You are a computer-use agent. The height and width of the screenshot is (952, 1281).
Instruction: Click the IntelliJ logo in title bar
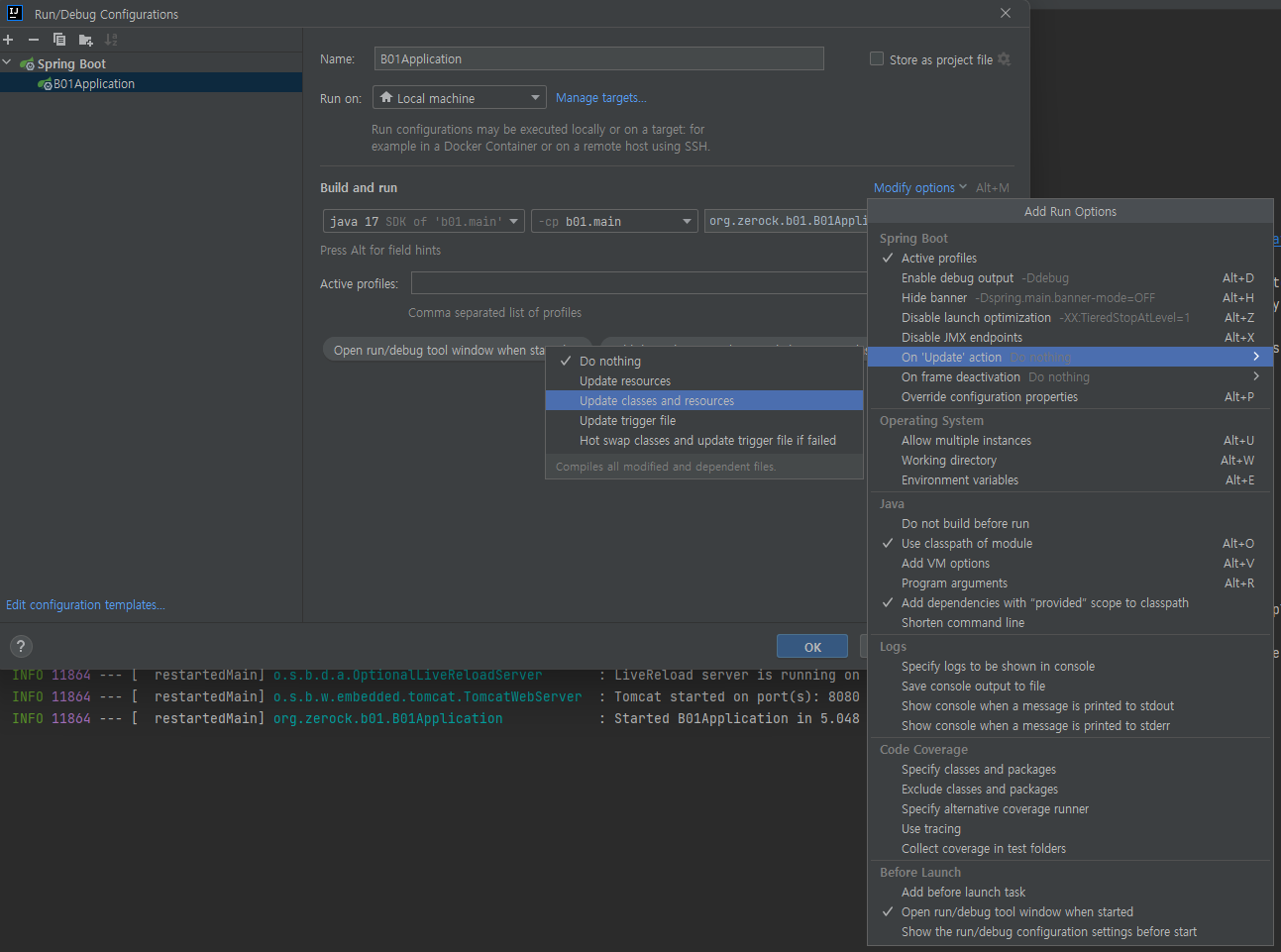click(15, 14)
